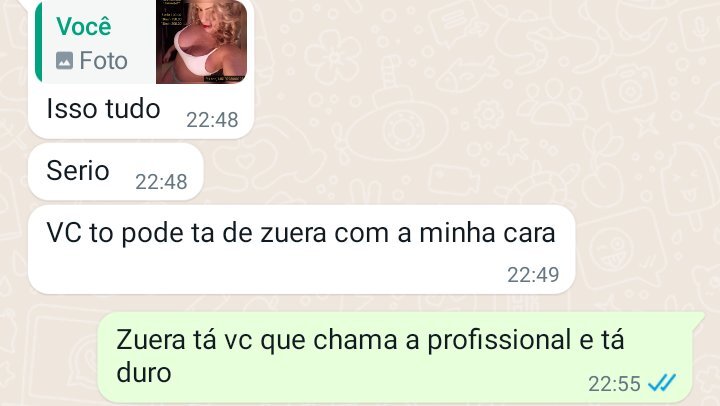Tap the 'Foto' label in quoted reply
This screenshot has height=406, width=720.
coord(103,61)
